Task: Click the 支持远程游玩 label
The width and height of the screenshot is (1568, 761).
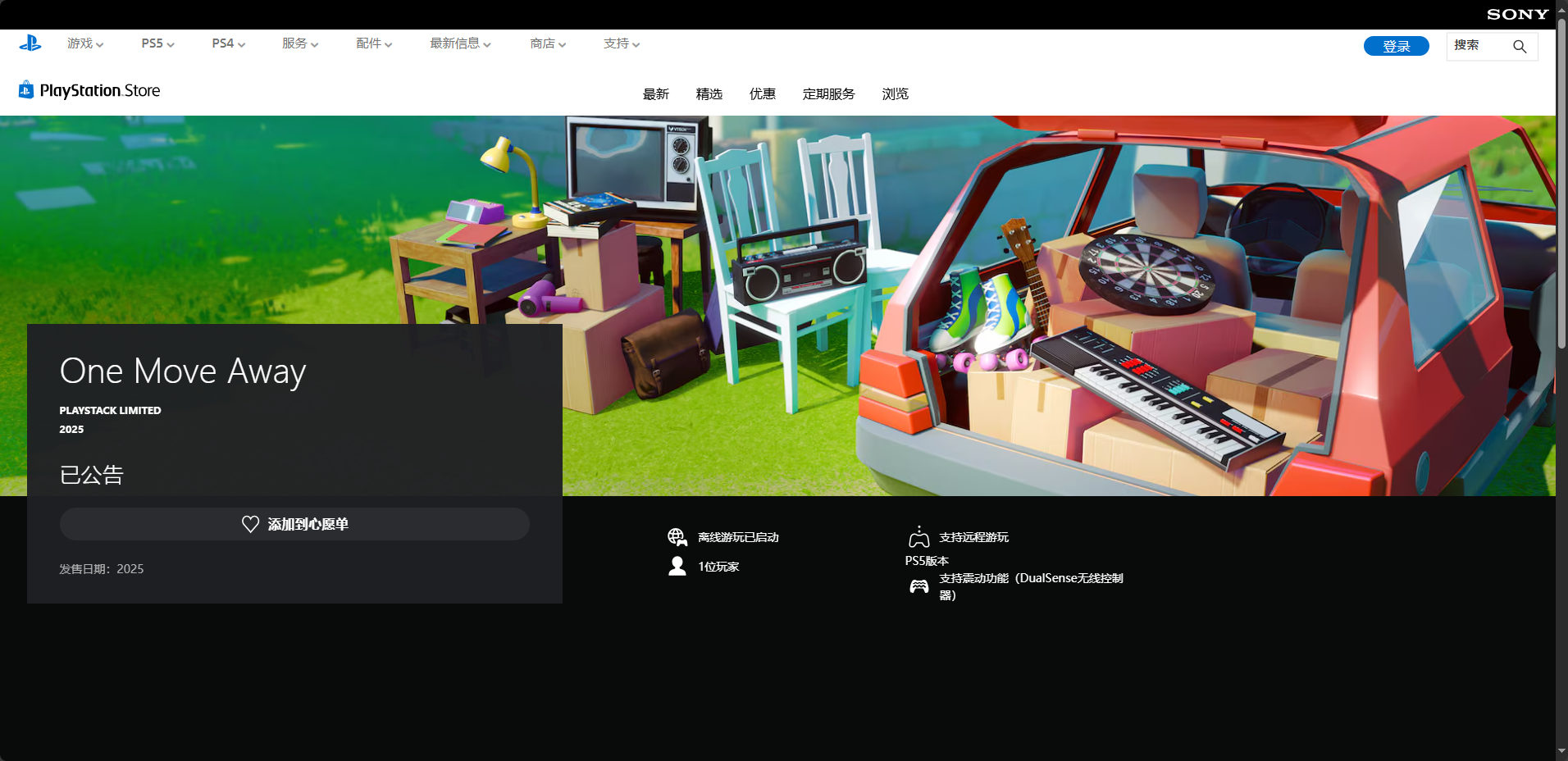Action: tap(973, 537)
